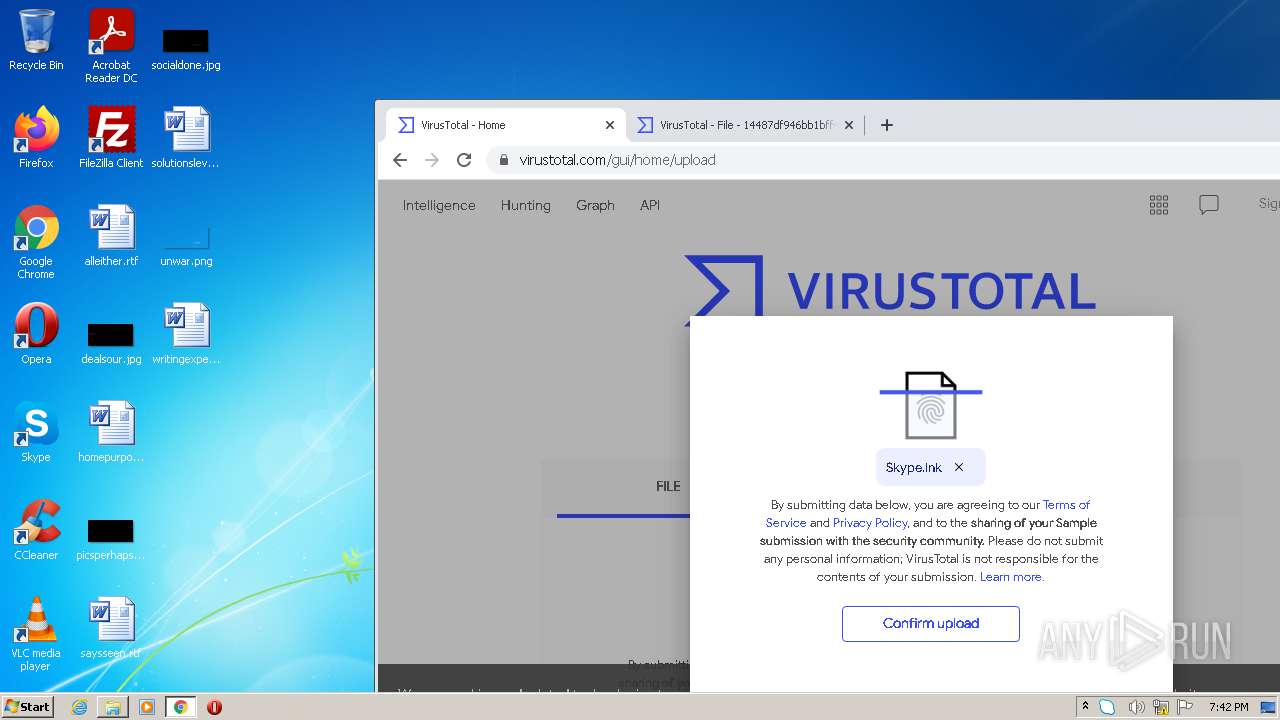Launch Acrobat Reader DC shortcut
The image size is (1280, 720).
(x=111, y=46)
